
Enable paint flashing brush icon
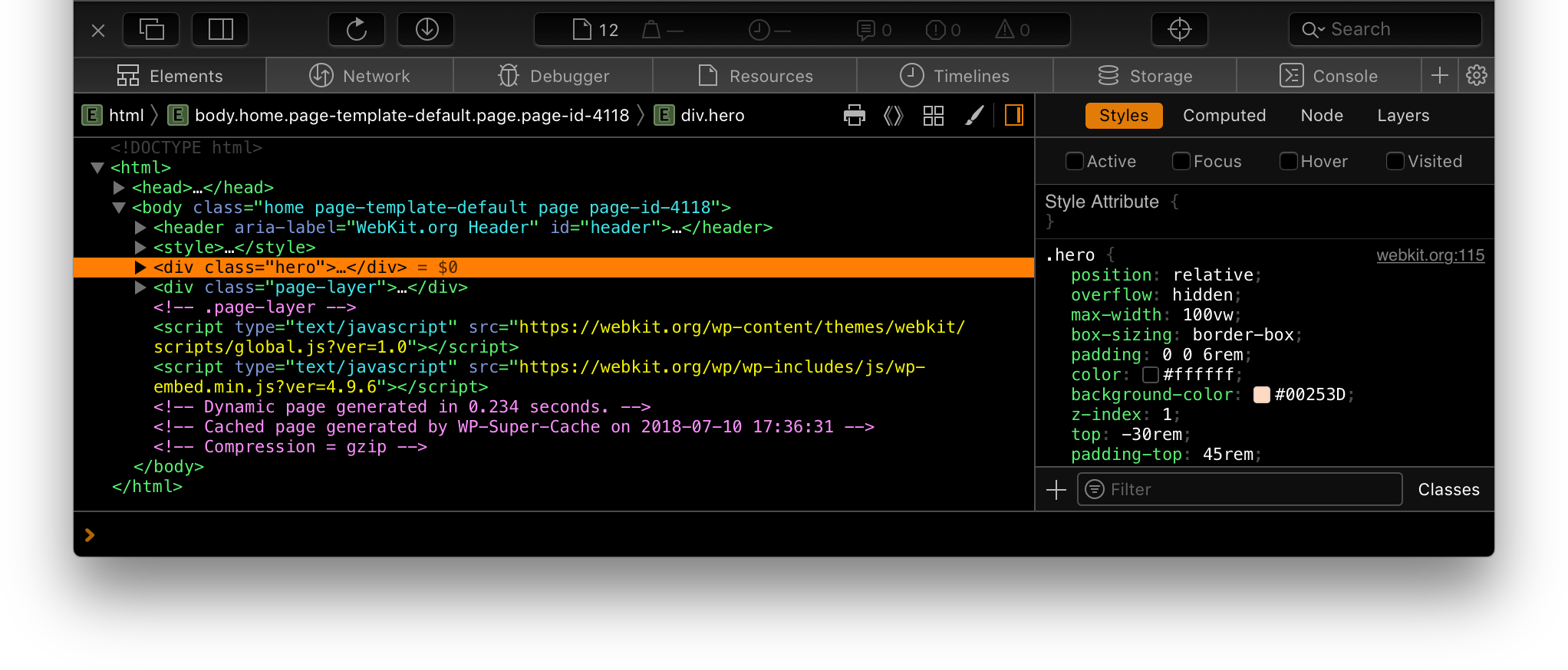tap(973, 116)
